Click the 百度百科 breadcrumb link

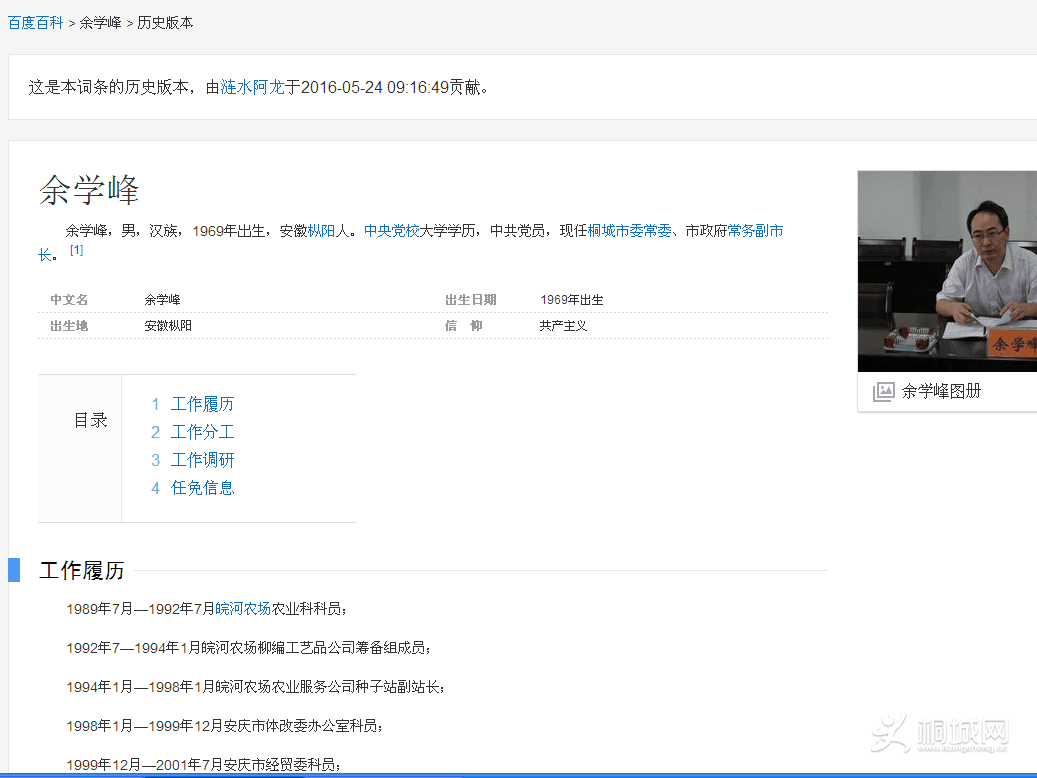pos(35,22)
